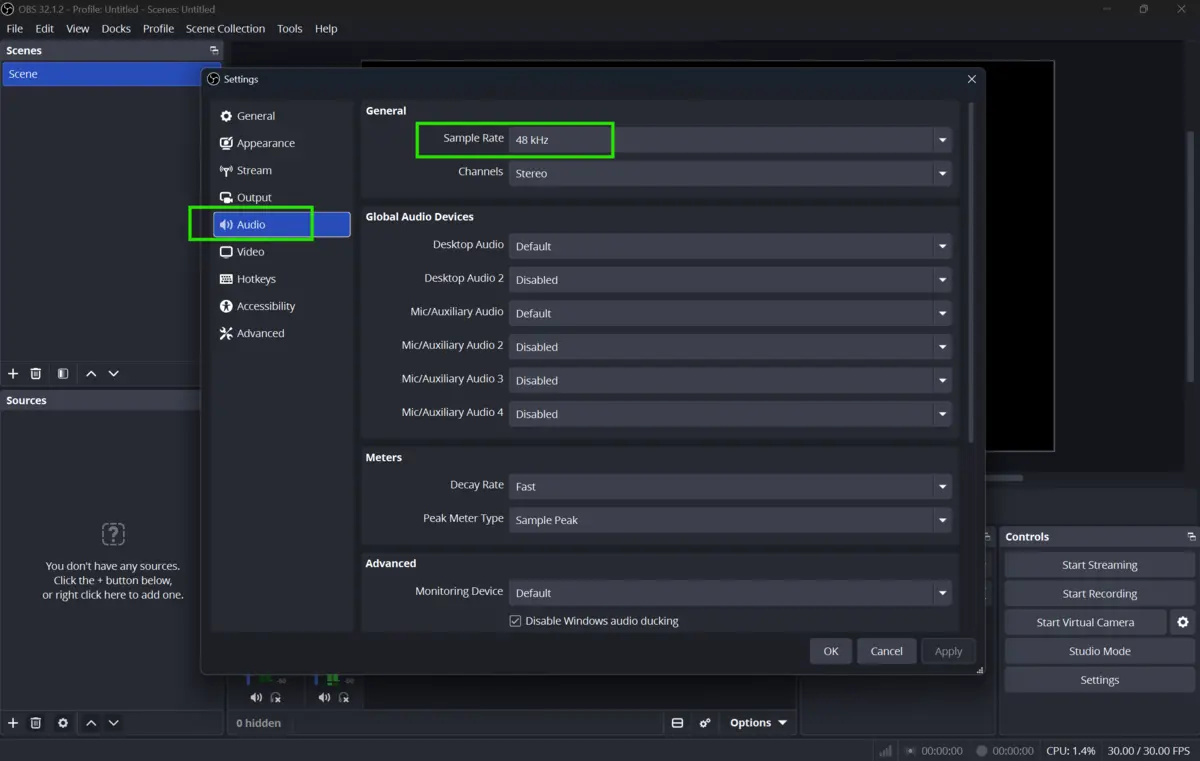Open the Tools menu

click(290, 29)
